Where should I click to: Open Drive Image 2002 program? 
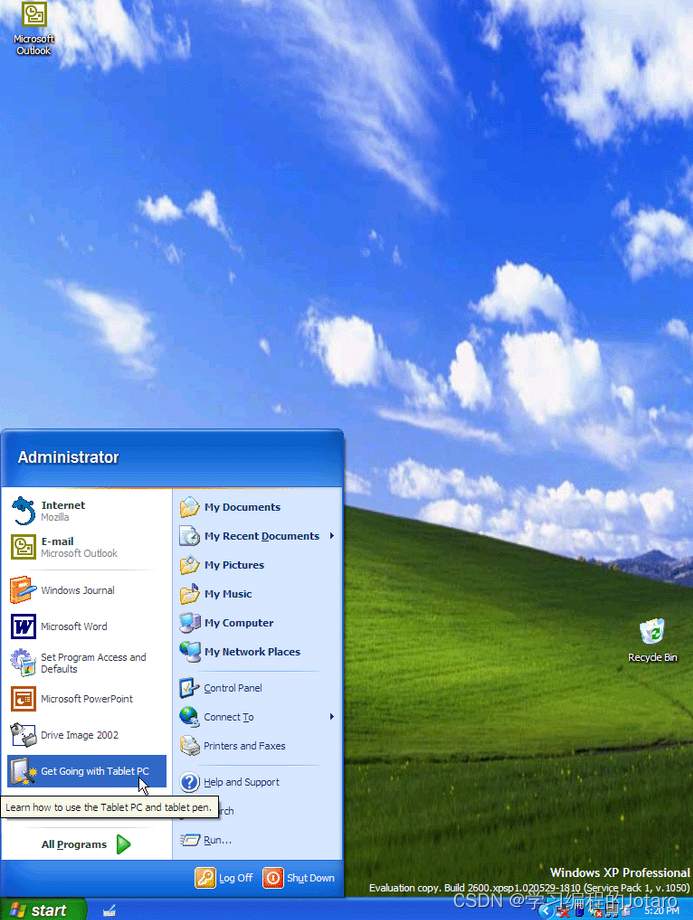tap(86, 735)
